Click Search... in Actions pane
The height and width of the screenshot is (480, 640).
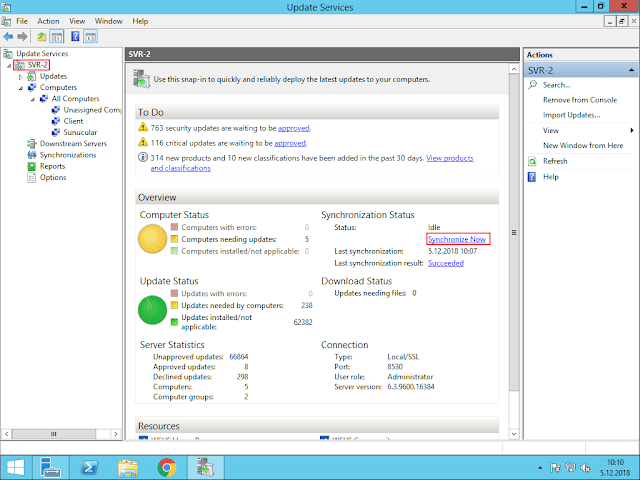point(556,85)
